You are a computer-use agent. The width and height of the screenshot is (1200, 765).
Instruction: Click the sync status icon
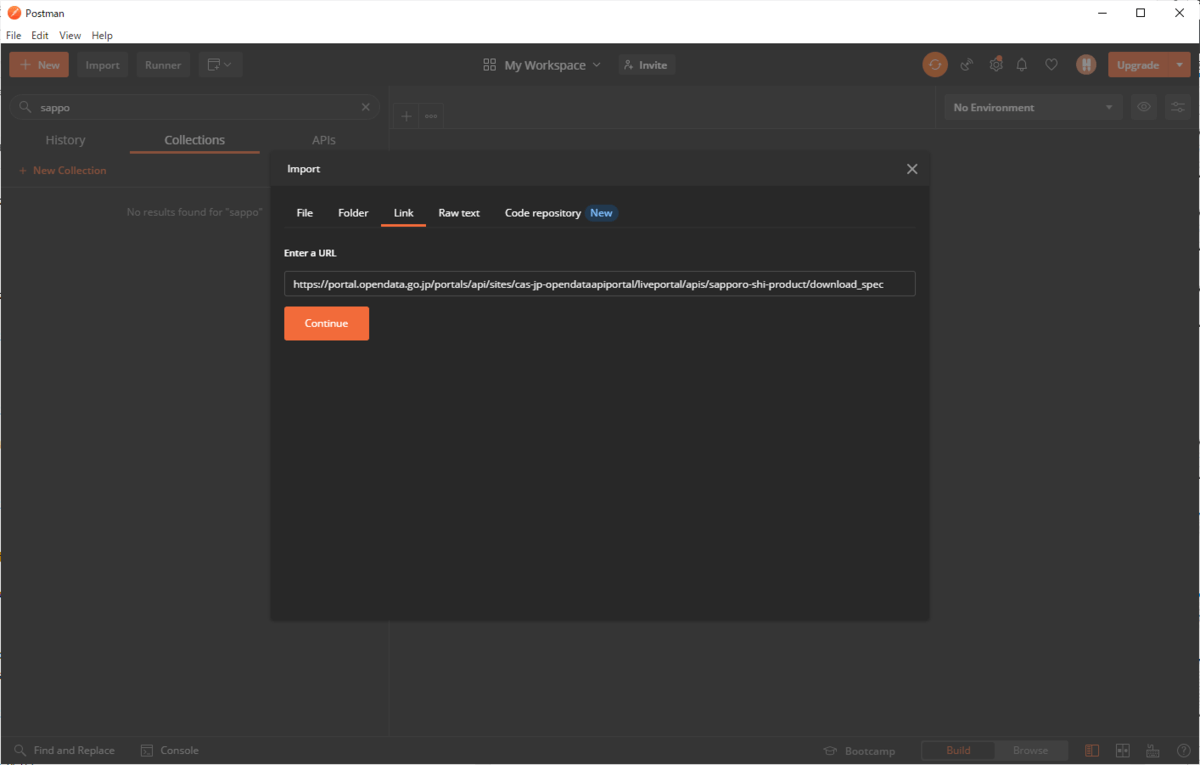935,65
